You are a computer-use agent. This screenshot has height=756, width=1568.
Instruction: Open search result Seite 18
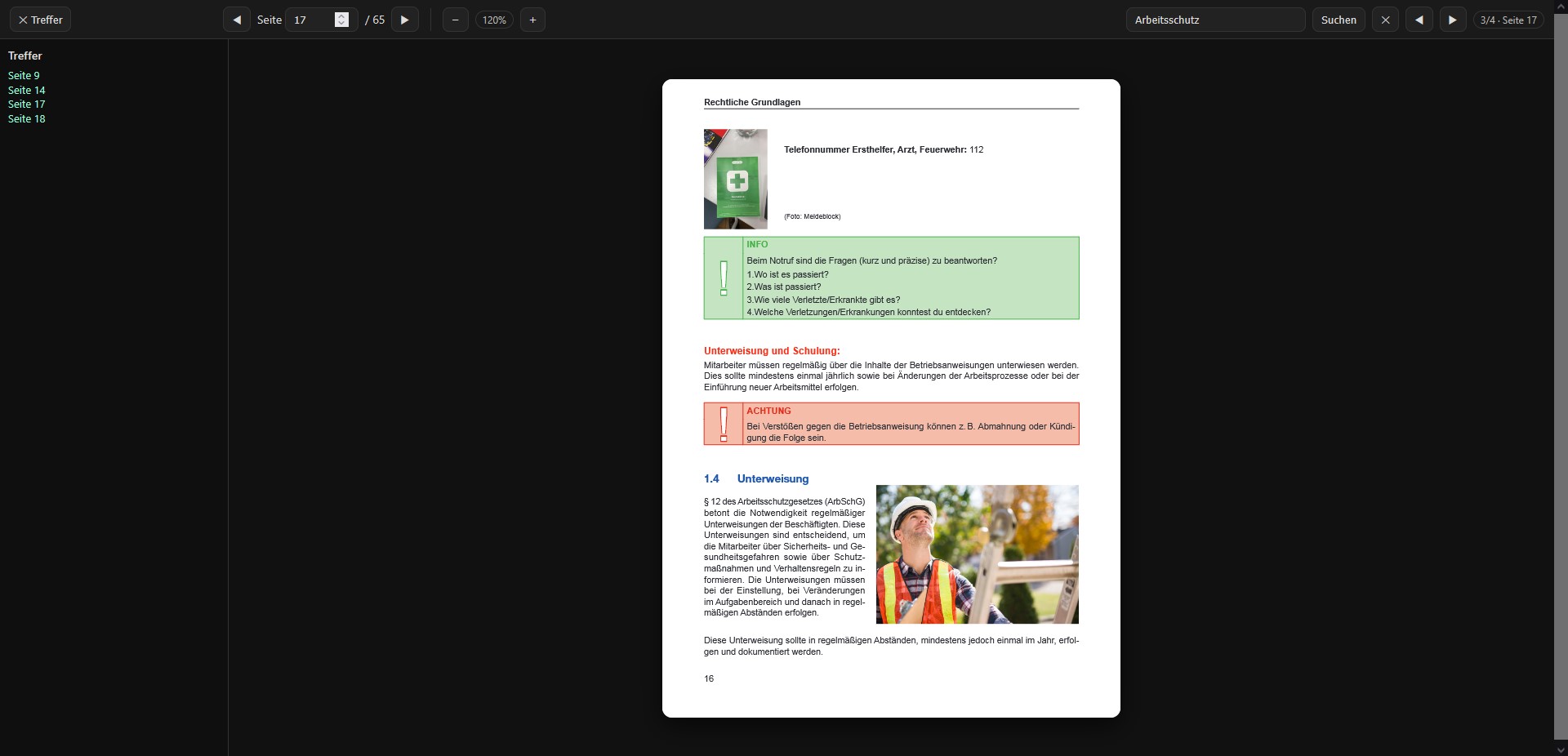coord(26,118)
